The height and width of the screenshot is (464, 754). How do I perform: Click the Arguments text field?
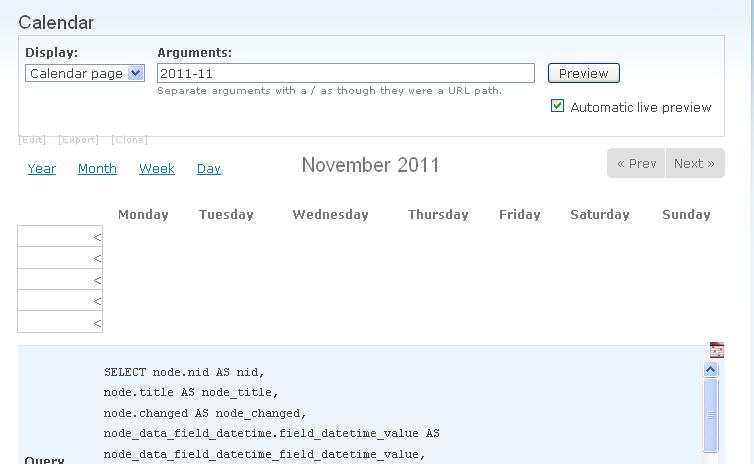[x=345, y=73]
